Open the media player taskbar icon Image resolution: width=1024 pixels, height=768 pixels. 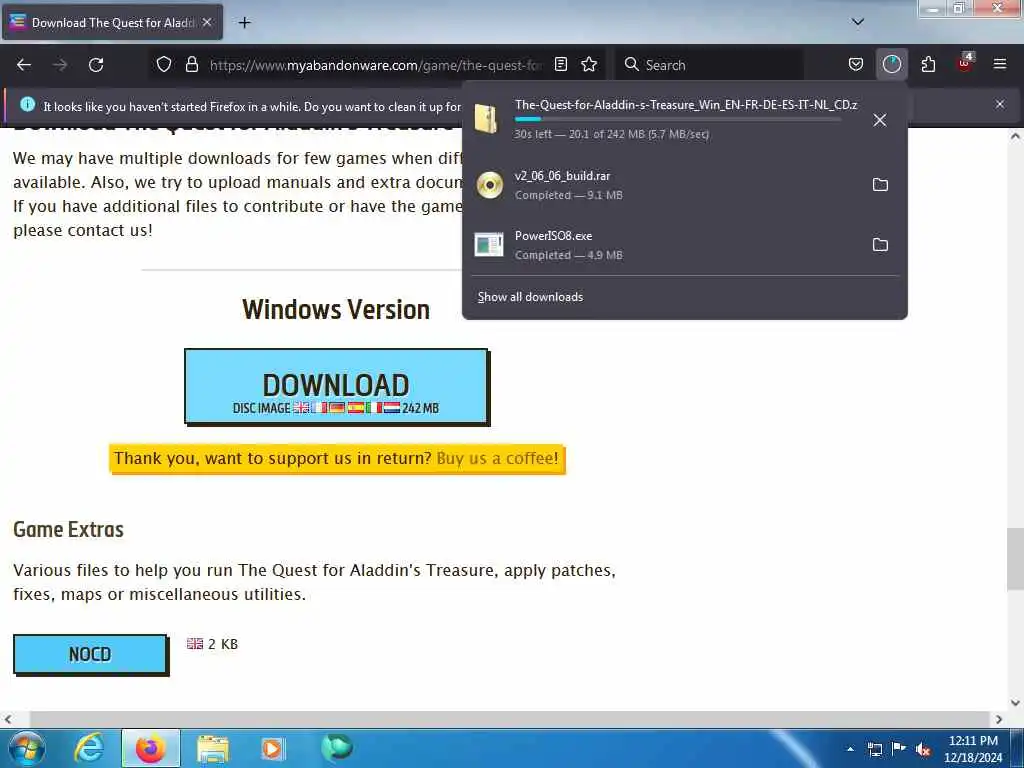[x=273, y=748]
